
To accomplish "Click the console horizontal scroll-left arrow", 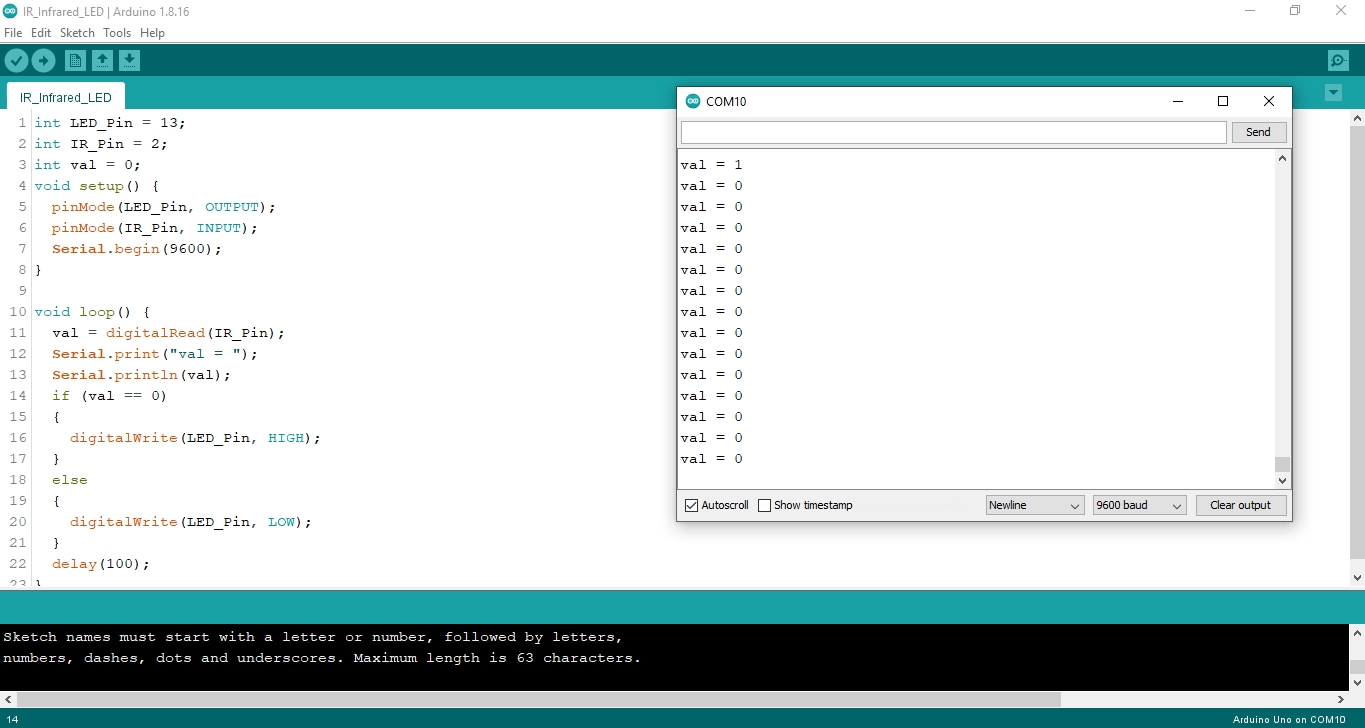I will tap(8, 700).
